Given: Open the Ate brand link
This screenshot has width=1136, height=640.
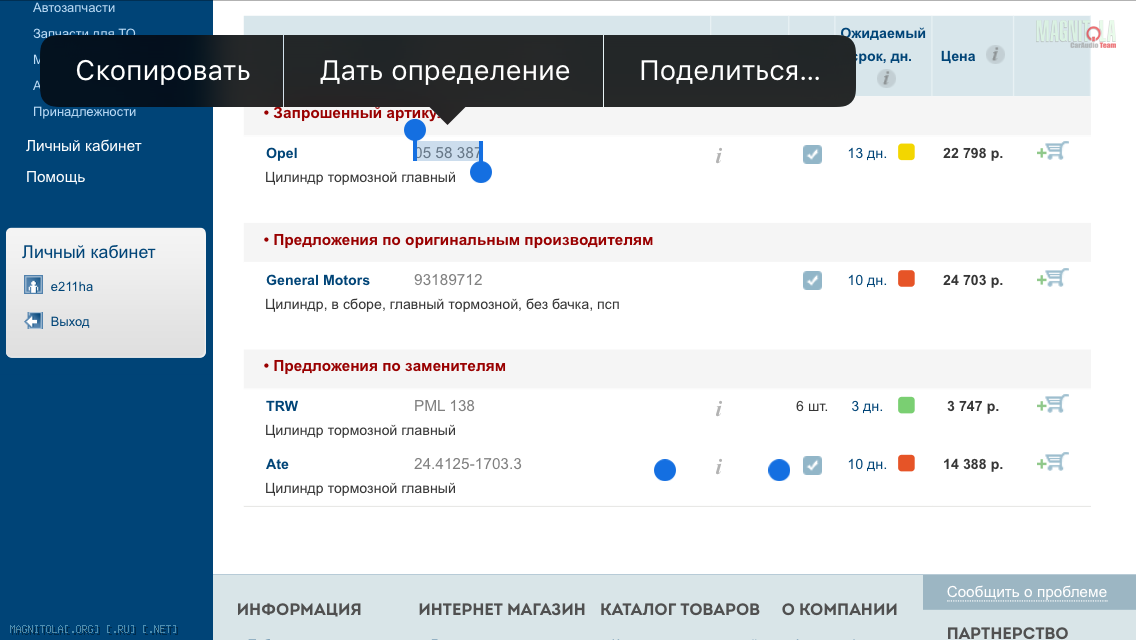Looking at the screenshot, I should coord(277,464).
